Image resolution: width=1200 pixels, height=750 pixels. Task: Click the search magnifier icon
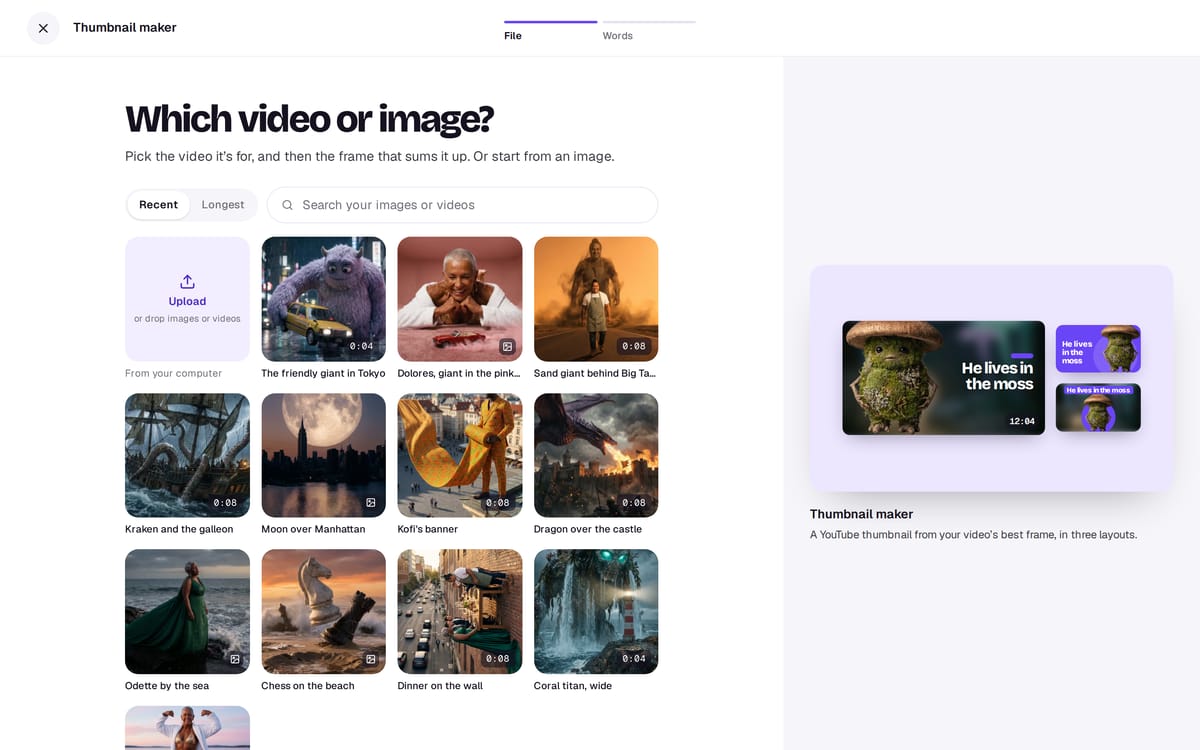coord(287,205)
